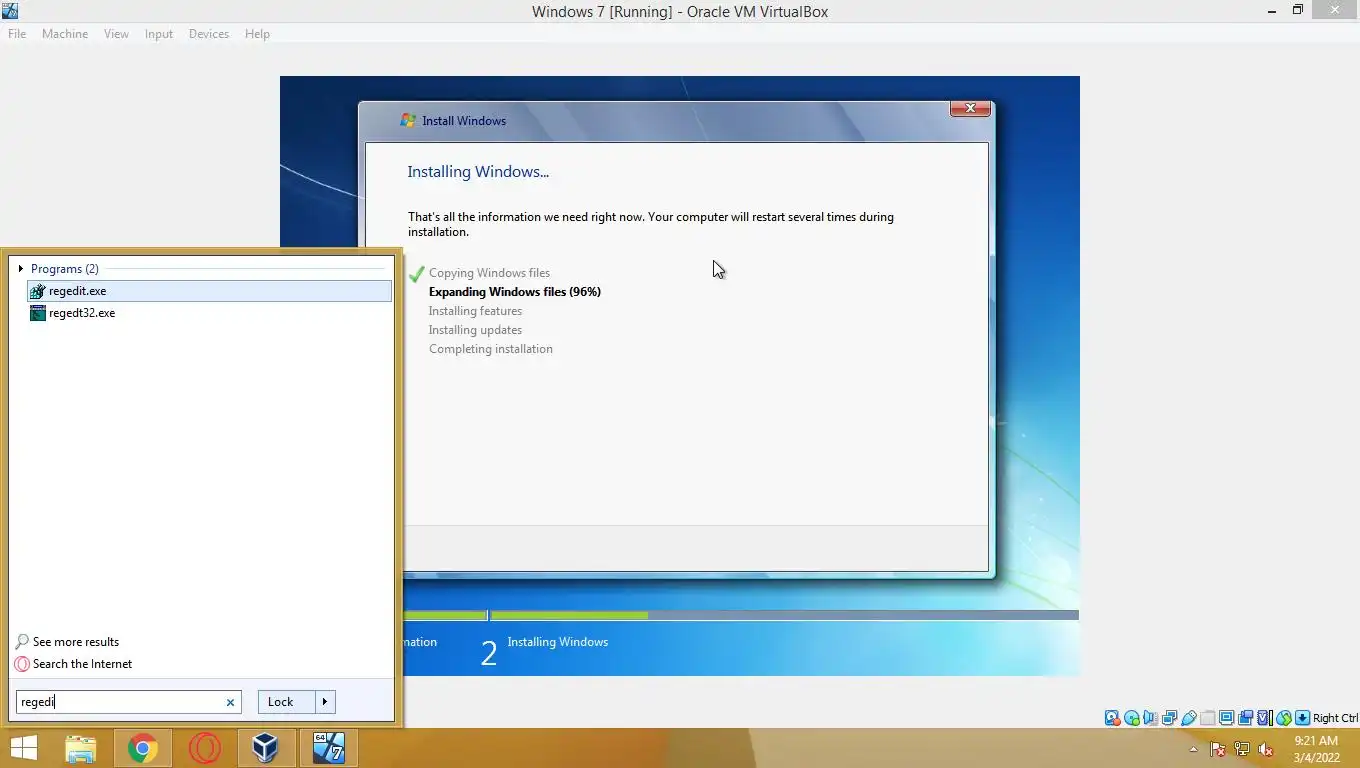This screenshot has width=1360, height=768.
Task: Click the Completing installation step
Action: [491, 349]
